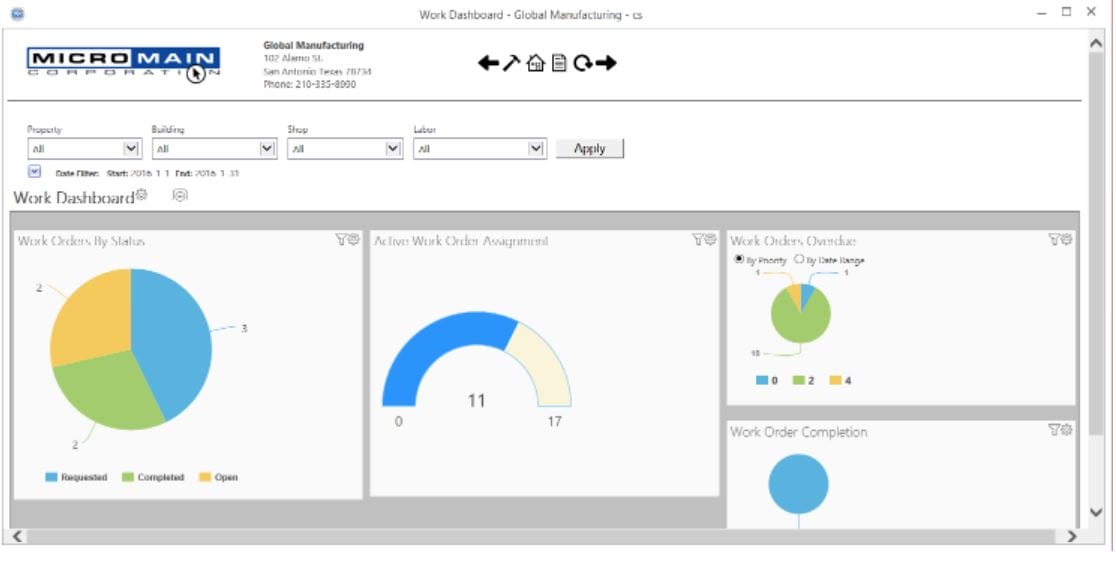Expand the Property dropdown
Image resolution: width=1116 pixels, height=566 pixels.
[130, 149]
